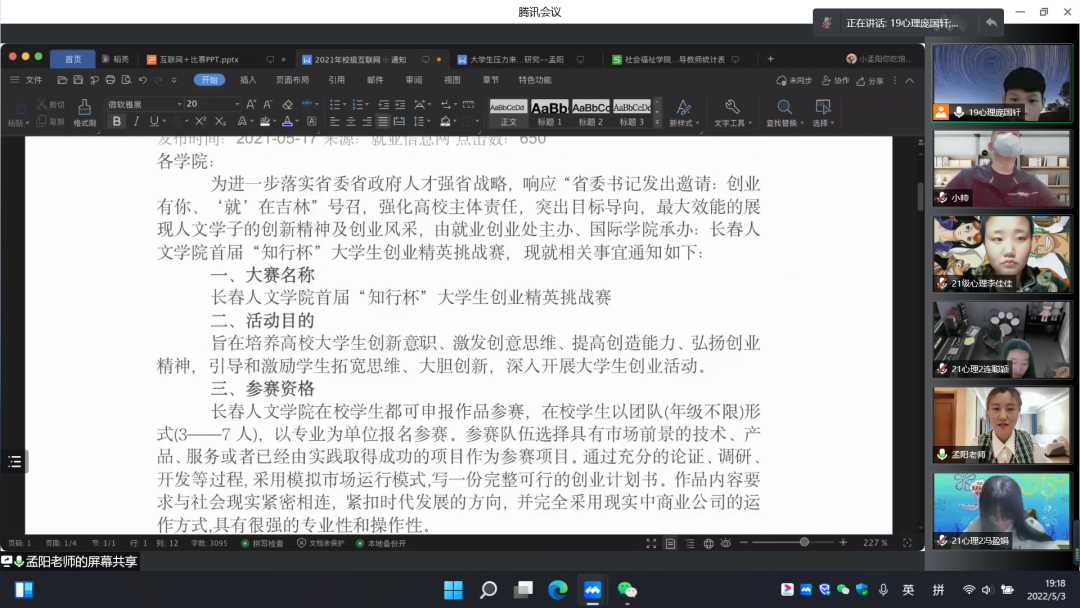Expand the line spacing dropdown arrow
Screen dimensions: 1080x608
(x=428, y=122)
